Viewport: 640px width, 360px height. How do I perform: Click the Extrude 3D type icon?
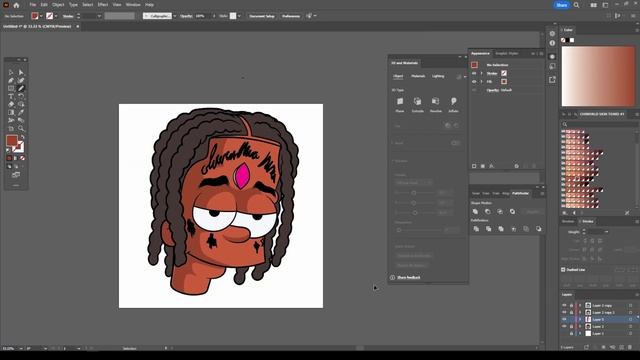point(417,102)
